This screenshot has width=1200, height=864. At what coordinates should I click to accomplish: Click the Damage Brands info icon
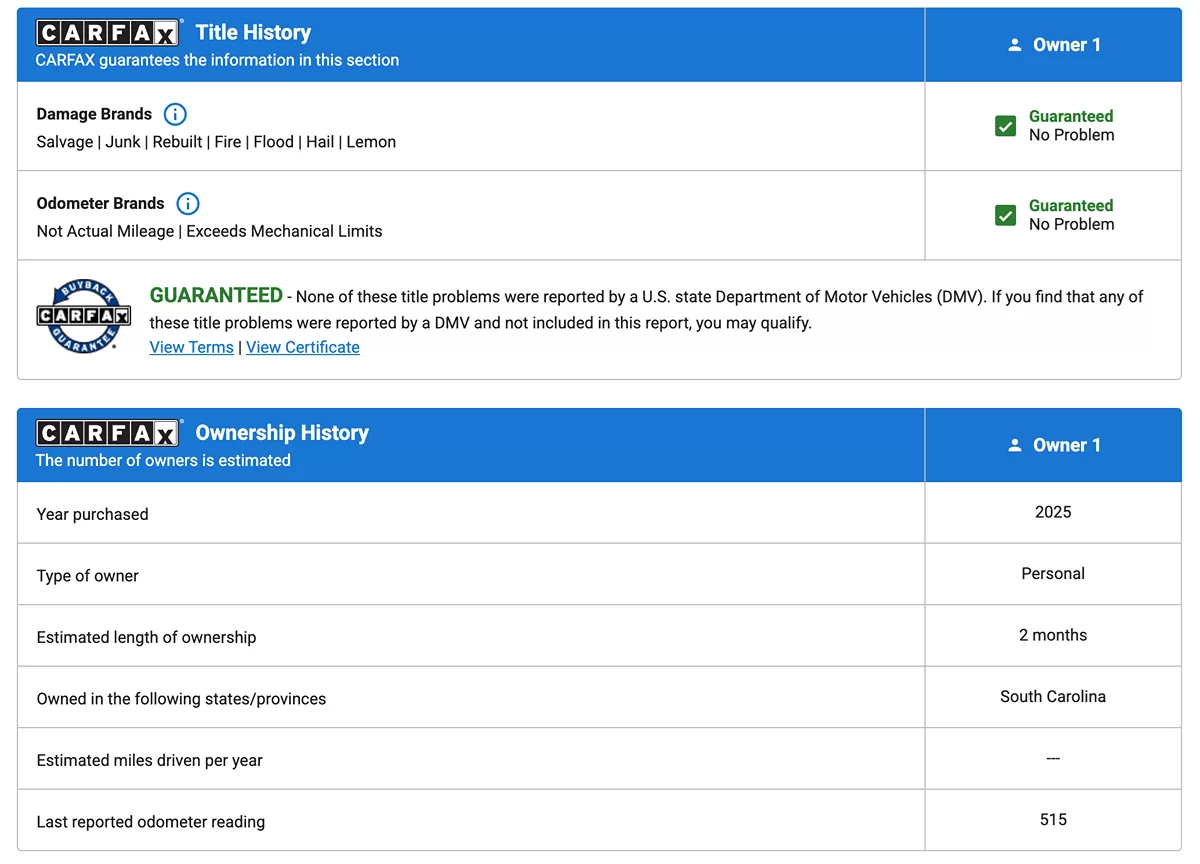[x=175, y=114]
